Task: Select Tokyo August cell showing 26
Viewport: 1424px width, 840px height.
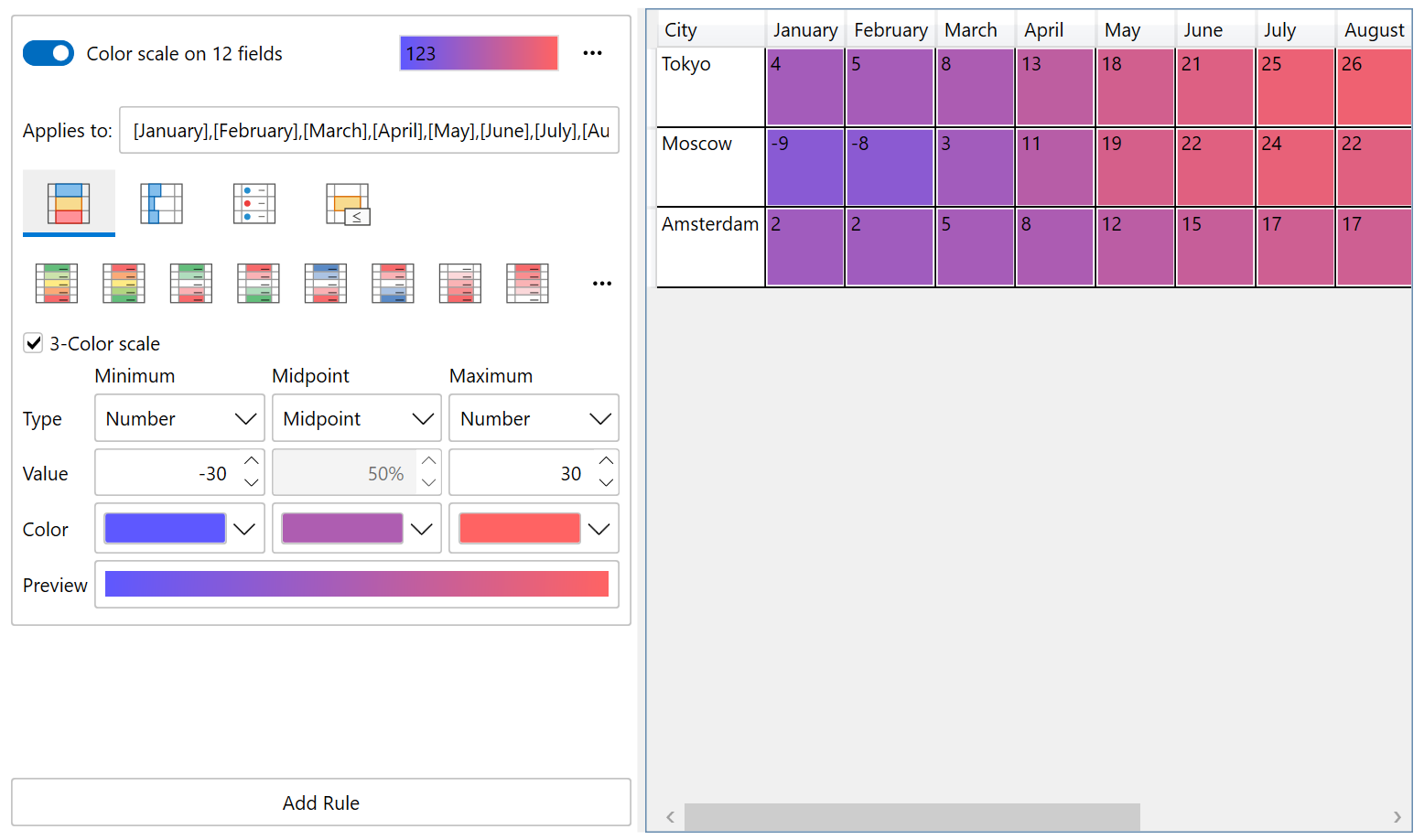Action: click(1374, 87)
